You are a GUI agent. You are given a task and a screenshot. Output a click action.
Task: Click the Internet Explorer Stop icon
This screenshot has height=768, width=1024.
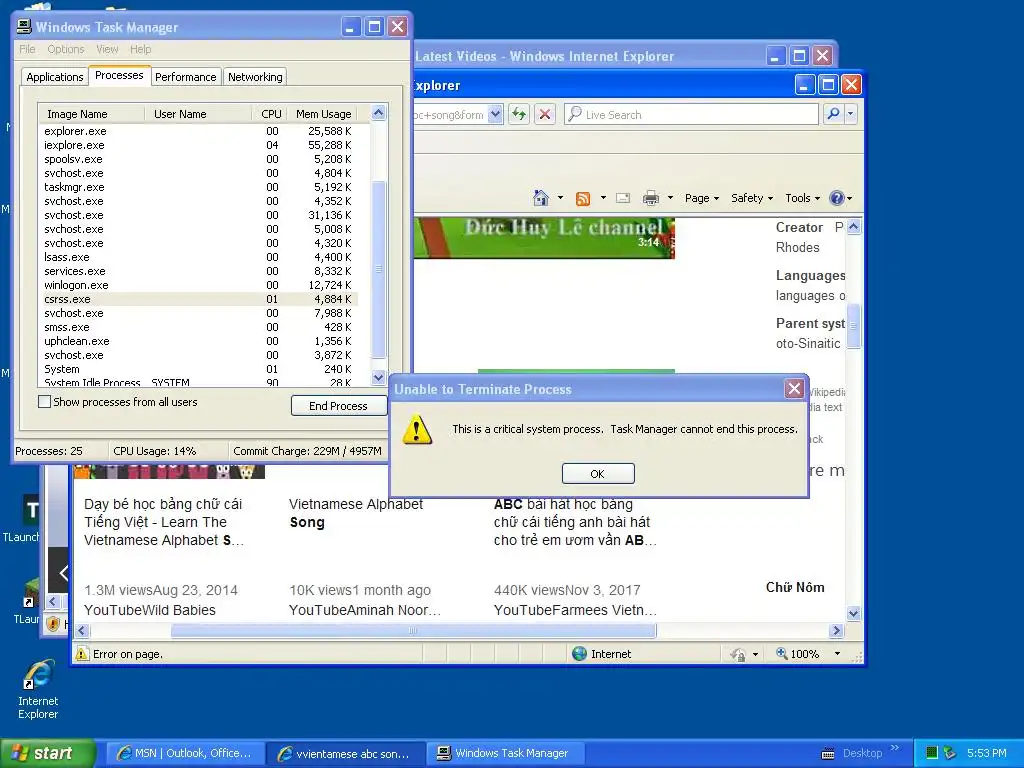pyautogui.click(x=545, y=114)
